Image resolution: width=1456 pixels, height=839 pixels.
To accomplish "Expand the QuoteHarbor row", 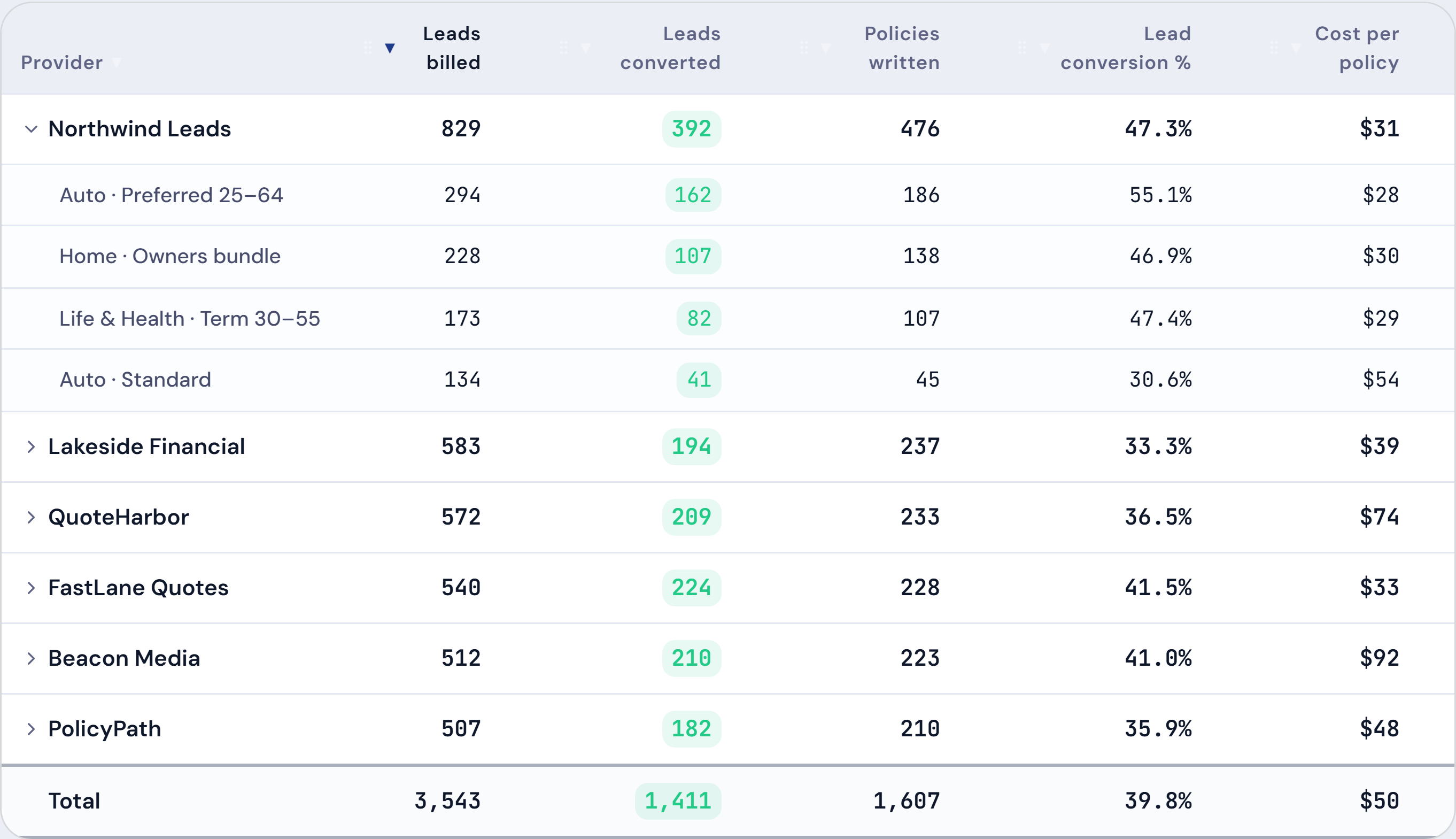I will (31, 518).
